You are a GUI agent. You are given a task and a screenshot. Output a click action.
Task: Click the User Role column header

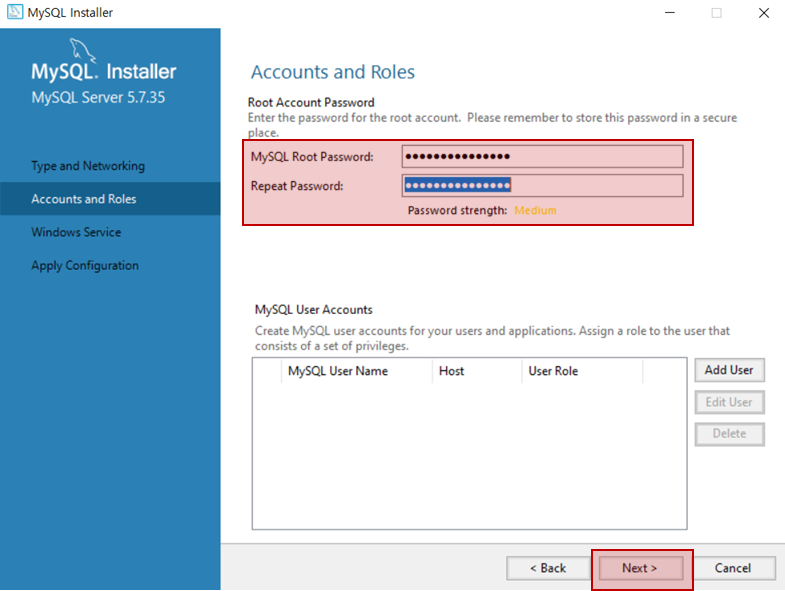click(x=582, y=371)
